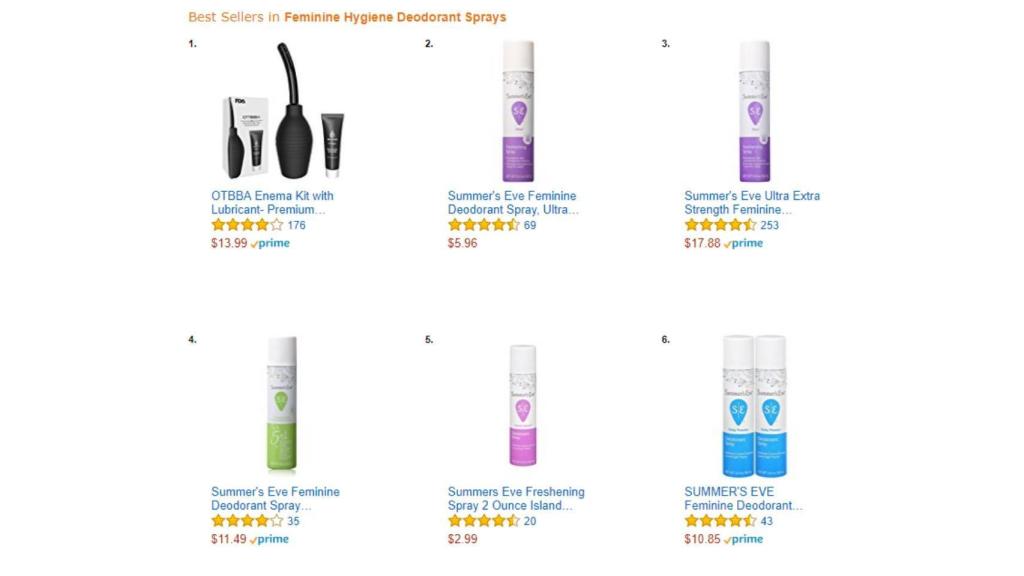Click the star rating beside 253 reviews
This screenshot has width=1024, height=576.
tap(720, 225)
